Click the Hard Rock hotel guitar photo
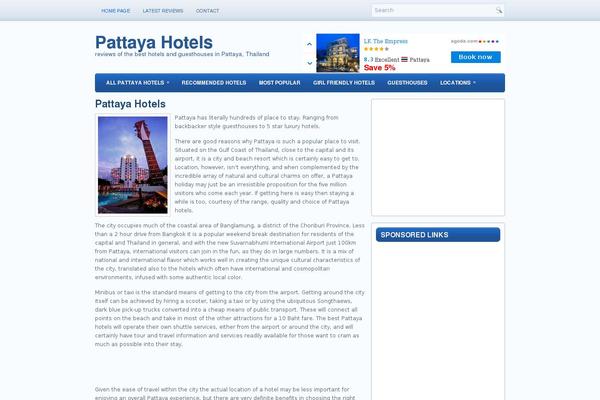 coord(133,165)
